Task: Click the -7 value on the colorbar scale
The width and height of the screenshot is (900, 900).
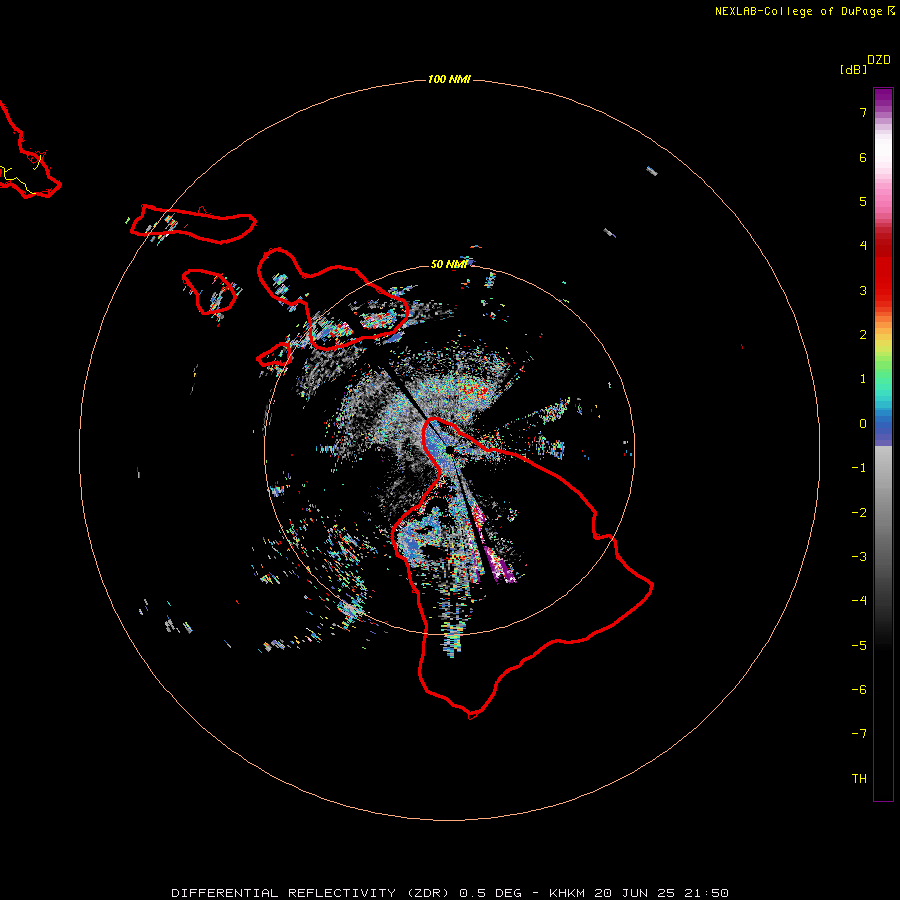Action: (x=859, y=734)
